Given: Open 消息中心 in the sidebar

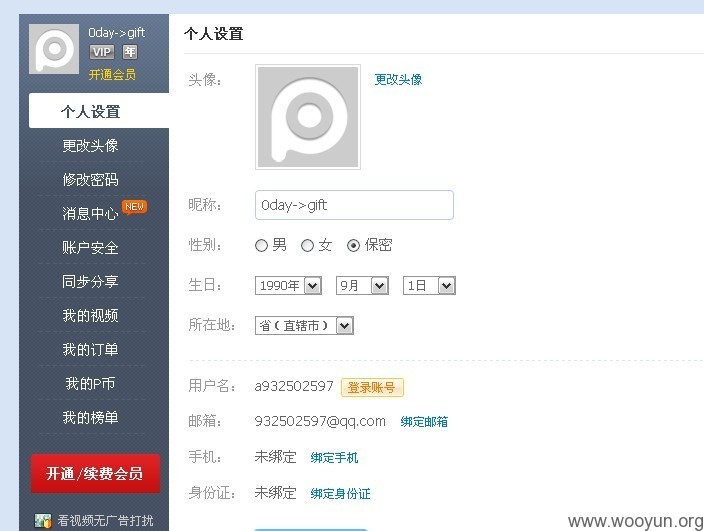Looking at the screenshot, I should [x=90, y=214].
